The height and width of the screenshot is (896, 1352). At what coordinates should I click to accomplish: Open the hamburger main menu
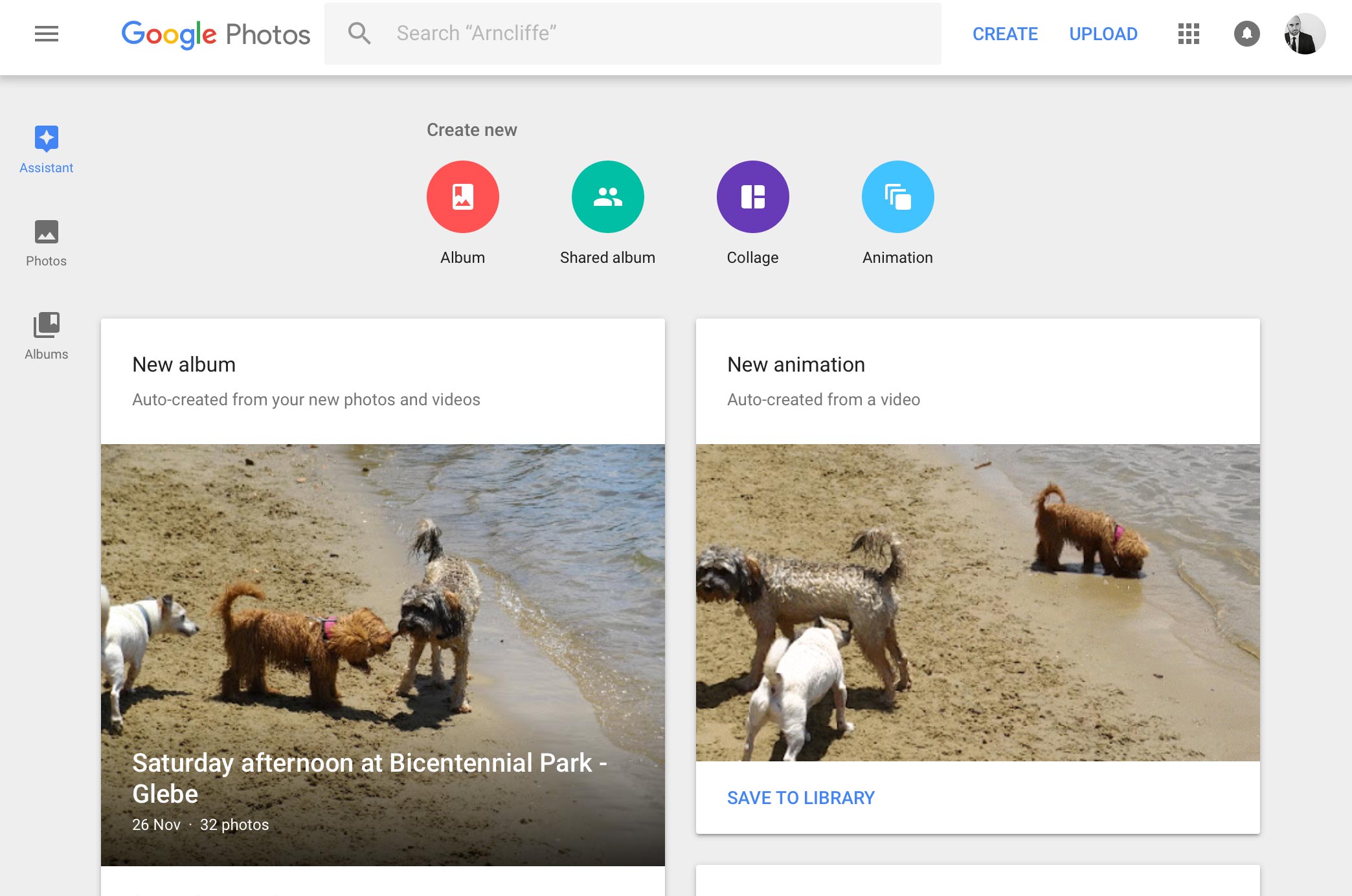point(47,34)
